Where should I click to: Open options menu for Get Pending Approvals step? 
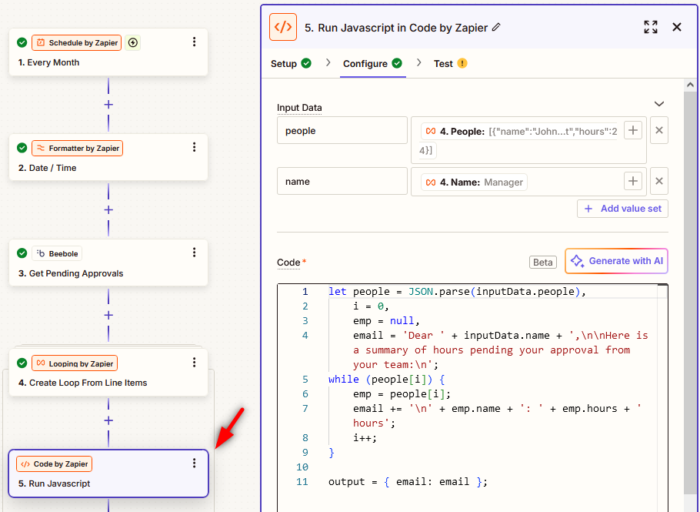tap(194, 253)
